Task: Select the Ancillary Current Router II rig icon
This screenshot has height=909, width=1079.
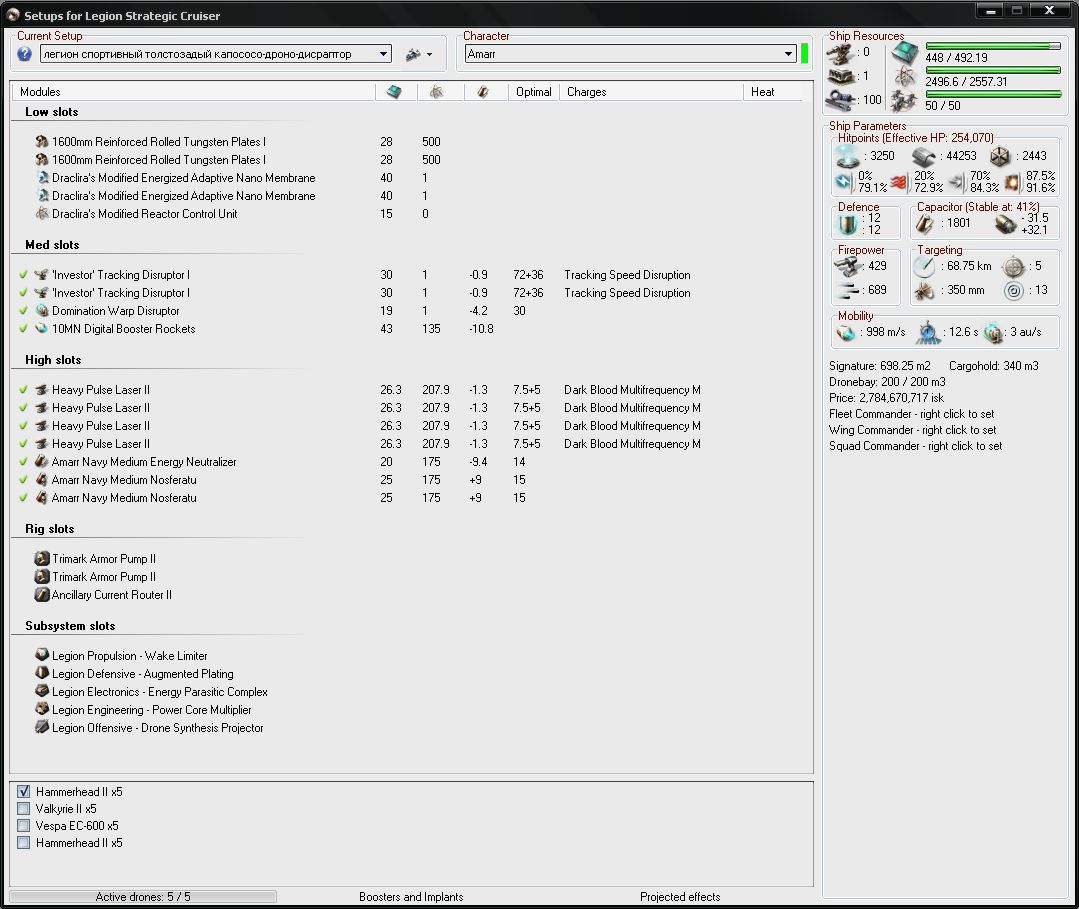Action: click(42, 594)
